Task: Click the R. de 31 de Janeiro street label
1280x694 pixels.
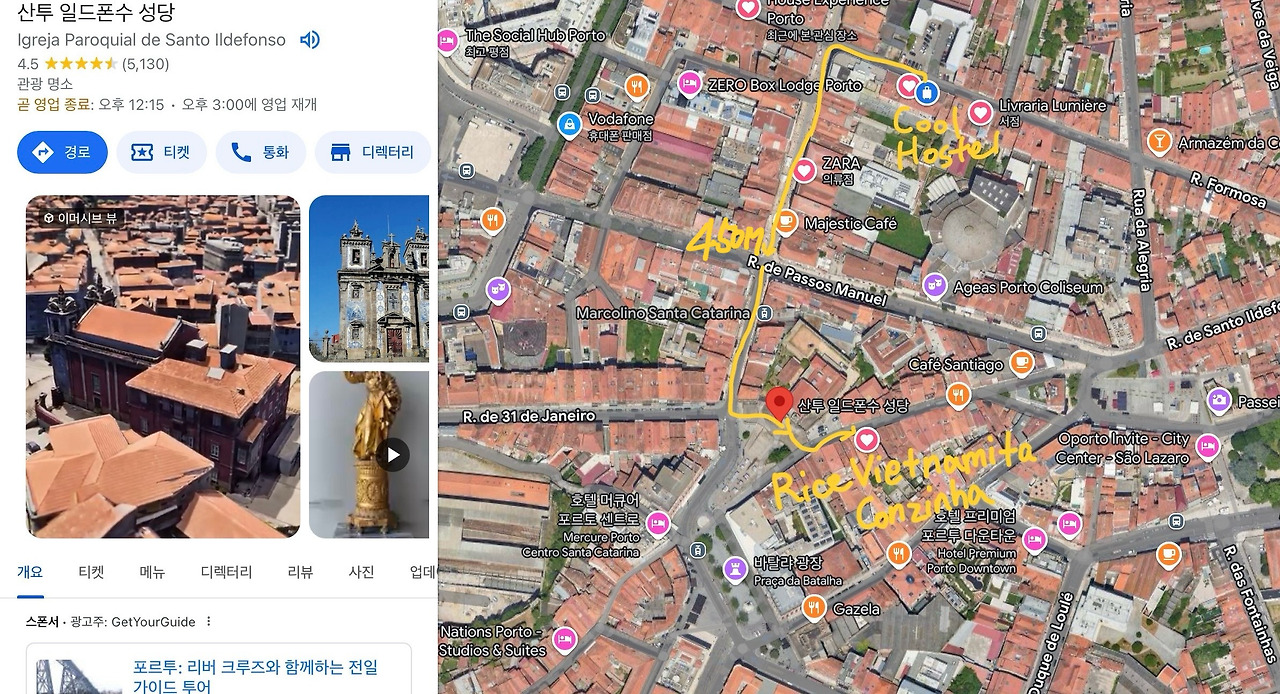Action: (529, 416)
